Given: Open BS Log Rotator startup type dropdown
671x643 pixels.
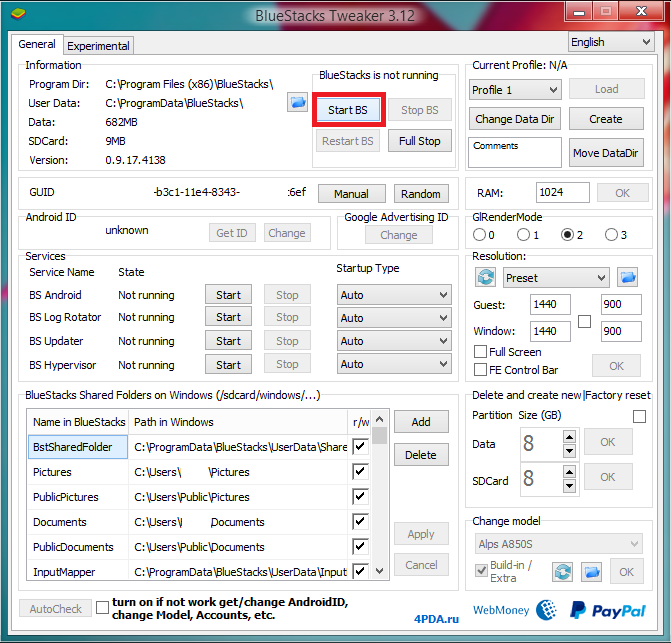Looking at the screenshot, I should tap(394, 318).
